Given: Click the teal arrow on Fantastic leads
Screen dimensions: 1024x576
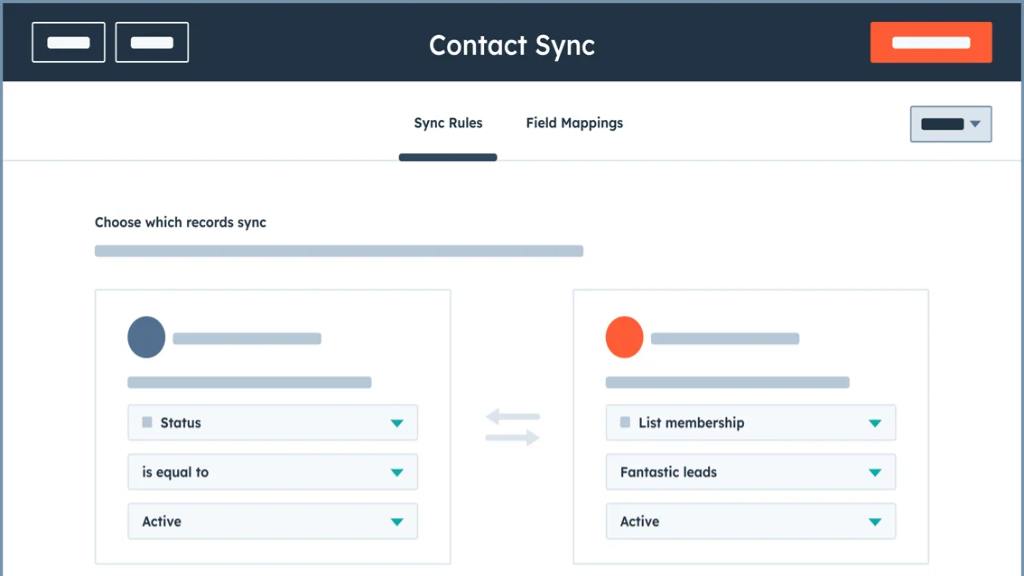Looking at the screenshot, I should click(875, 472).
